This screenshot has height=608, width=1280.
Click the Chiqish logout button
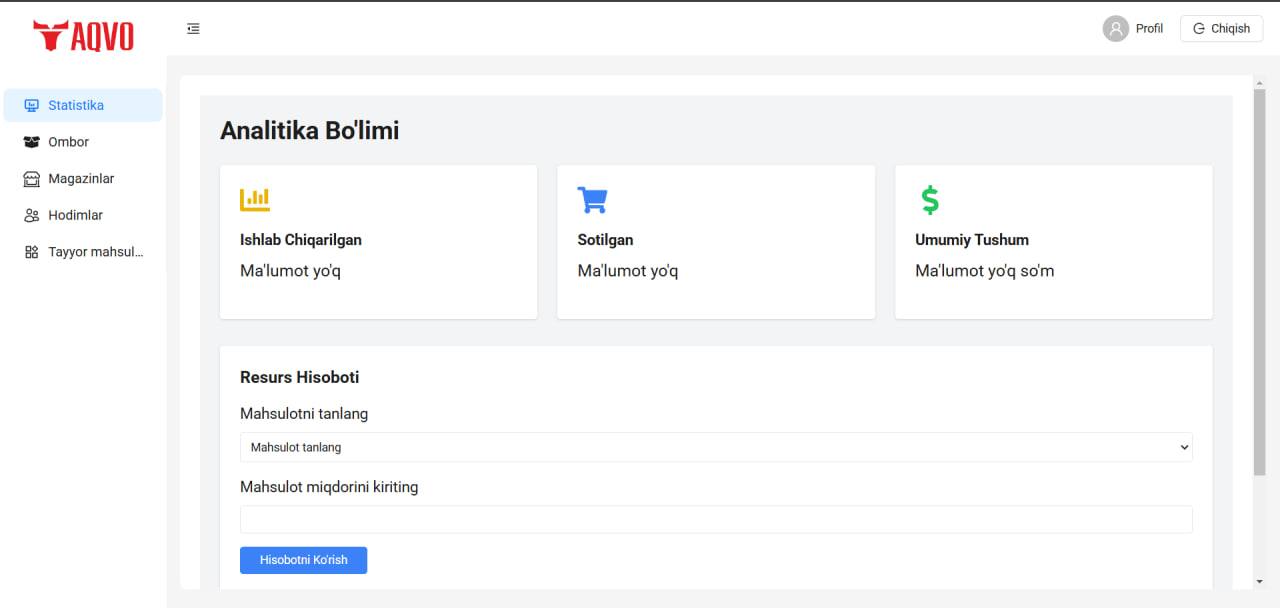(1221, 28)
